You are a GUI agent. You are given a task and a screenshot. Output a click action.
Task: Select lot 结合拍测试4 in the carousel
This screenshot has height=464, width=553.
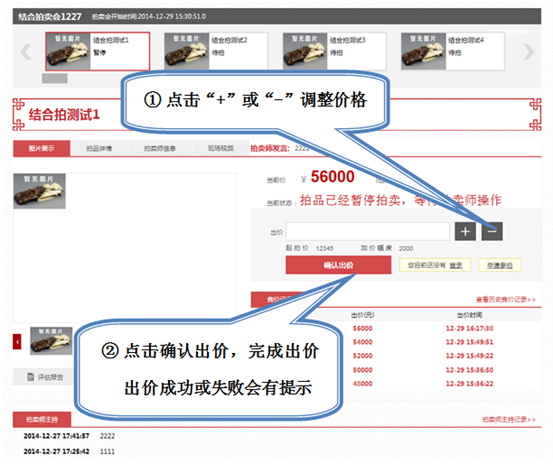[x=452, y=51]
